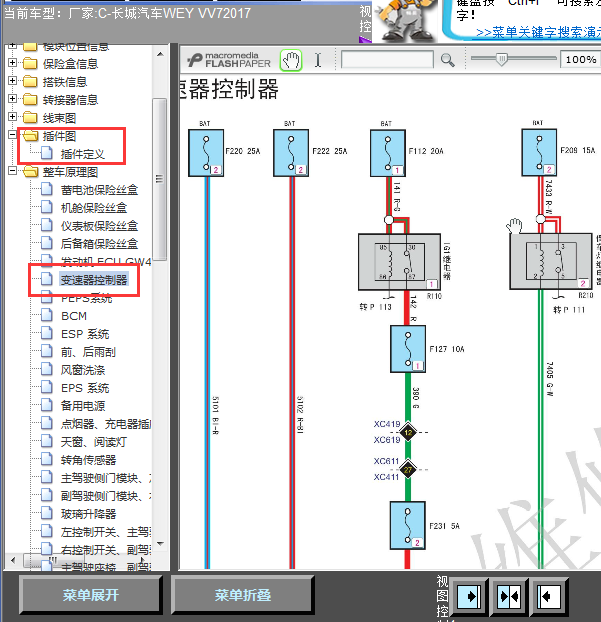Open 副驾驶侧门模块 diagram entry

[x=106, y=496]
